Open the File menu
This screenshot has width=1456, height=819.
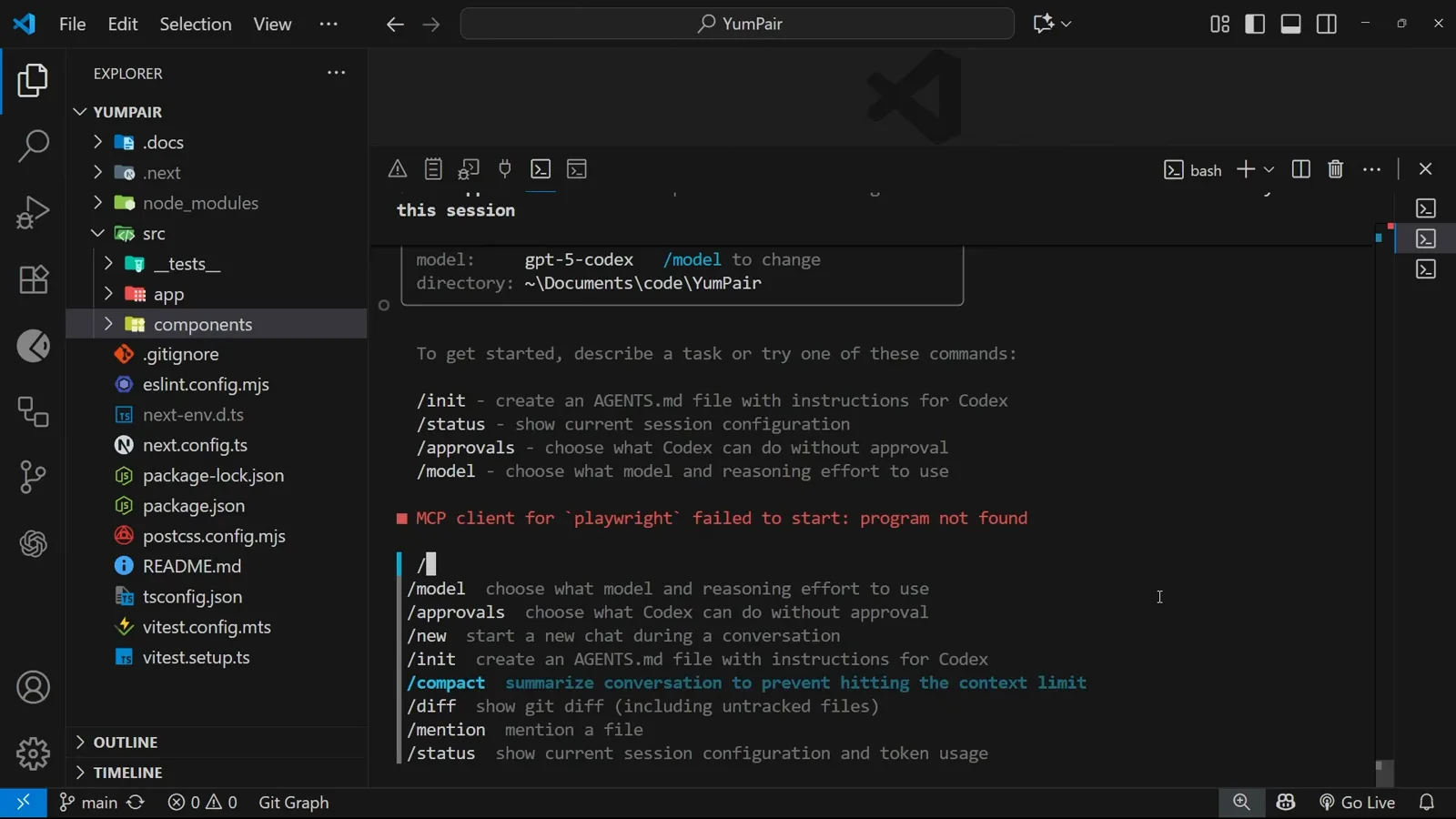[x=72, y=24]
